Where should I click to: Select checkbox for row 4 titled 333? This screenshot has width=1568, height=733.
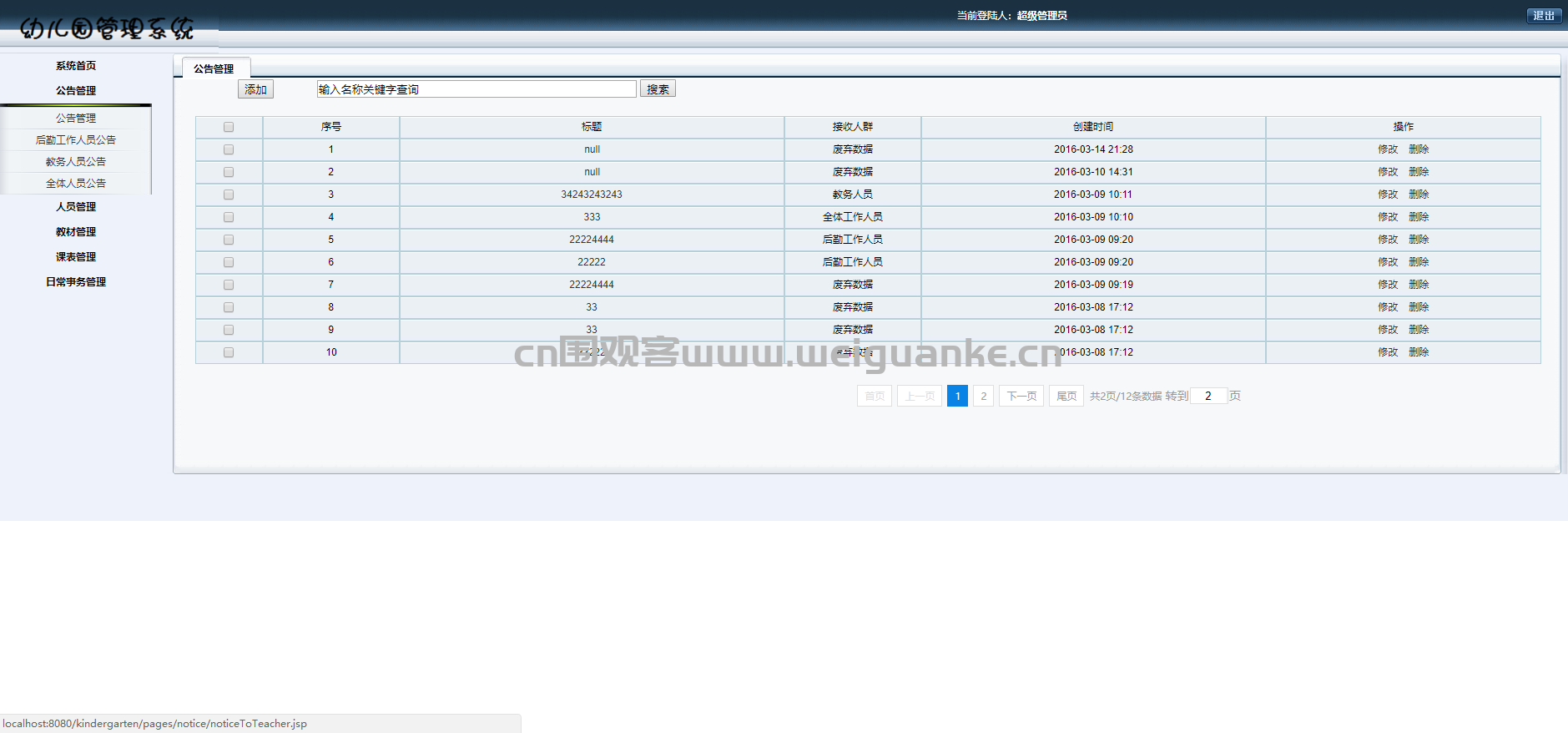[x=229, y=217]
